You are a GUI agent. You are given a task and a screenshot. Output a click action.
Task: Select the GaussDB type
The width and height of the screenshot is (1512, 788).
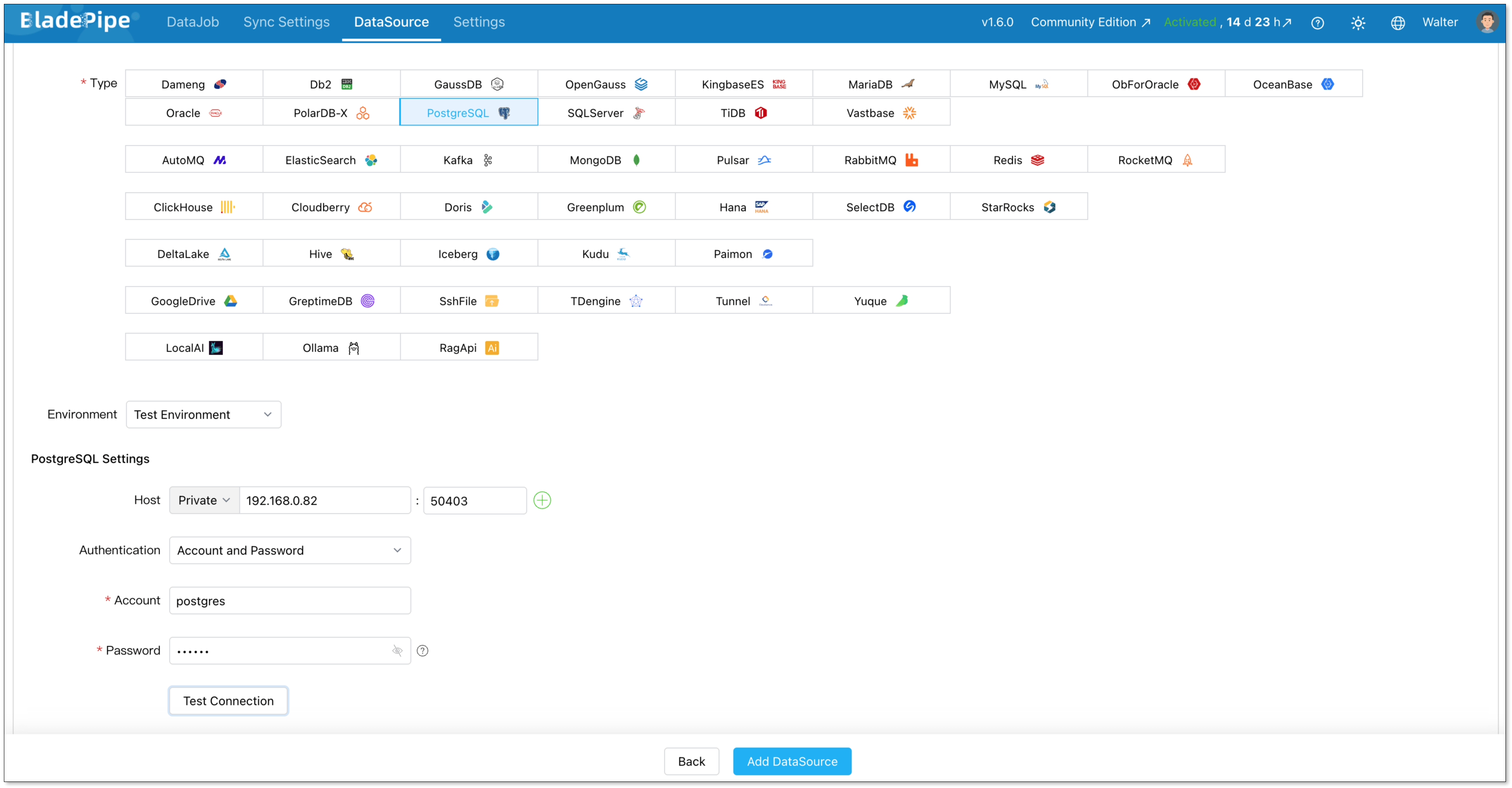tap(469, 84)
